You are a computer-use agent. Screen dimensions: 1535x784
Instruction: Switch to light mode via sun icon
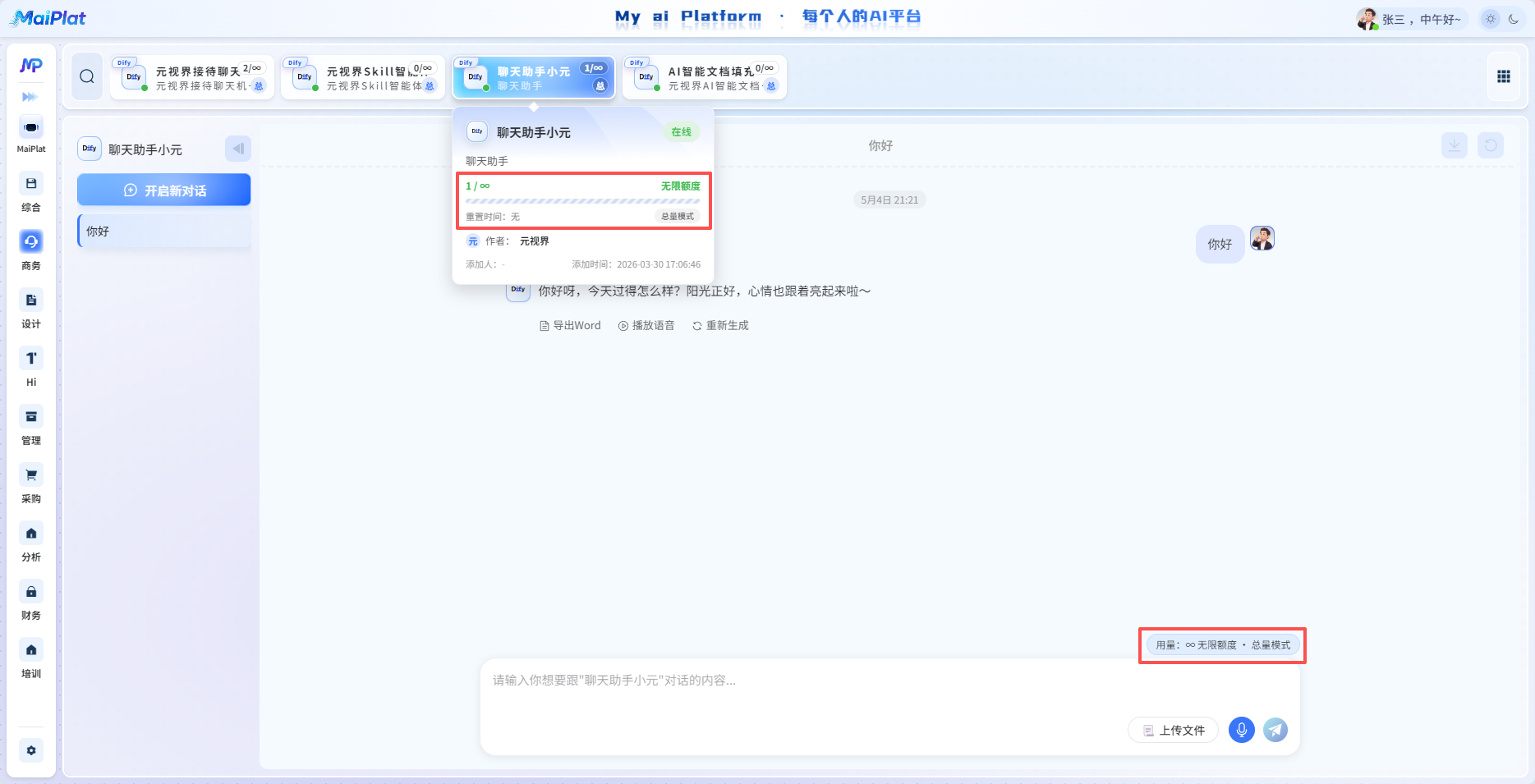coord(1491,19)
